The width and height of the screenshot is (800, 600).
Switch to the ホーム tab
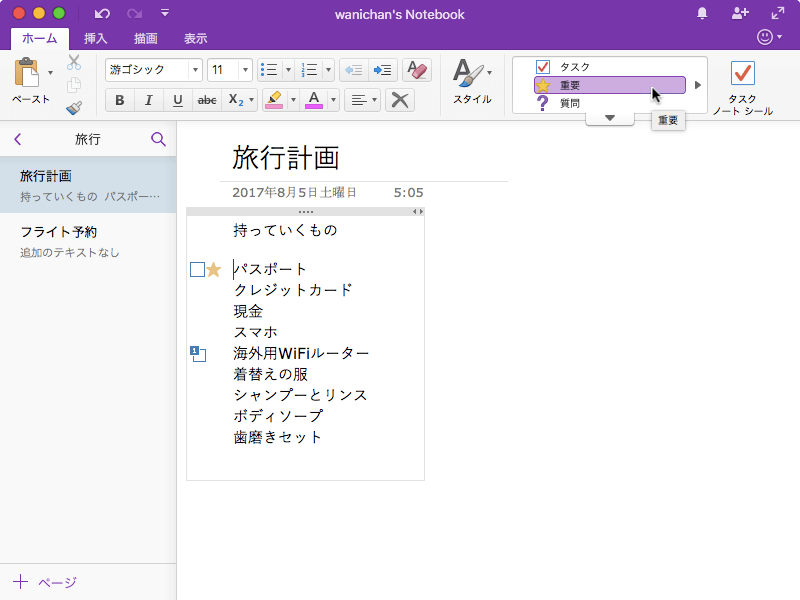(40, 38)
